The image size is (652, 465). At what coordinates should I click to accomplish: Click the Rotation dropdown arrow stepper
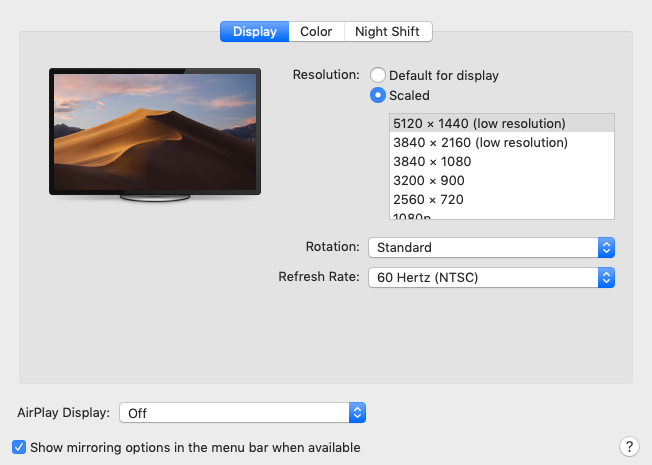[x=606, y=247]
